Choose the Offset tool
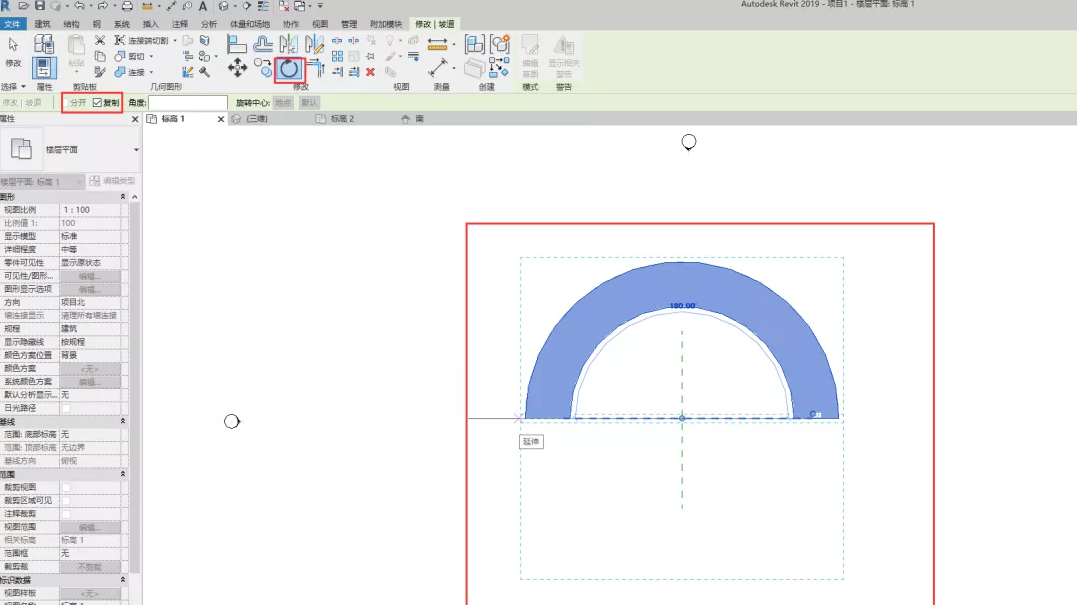 (262, 45)
